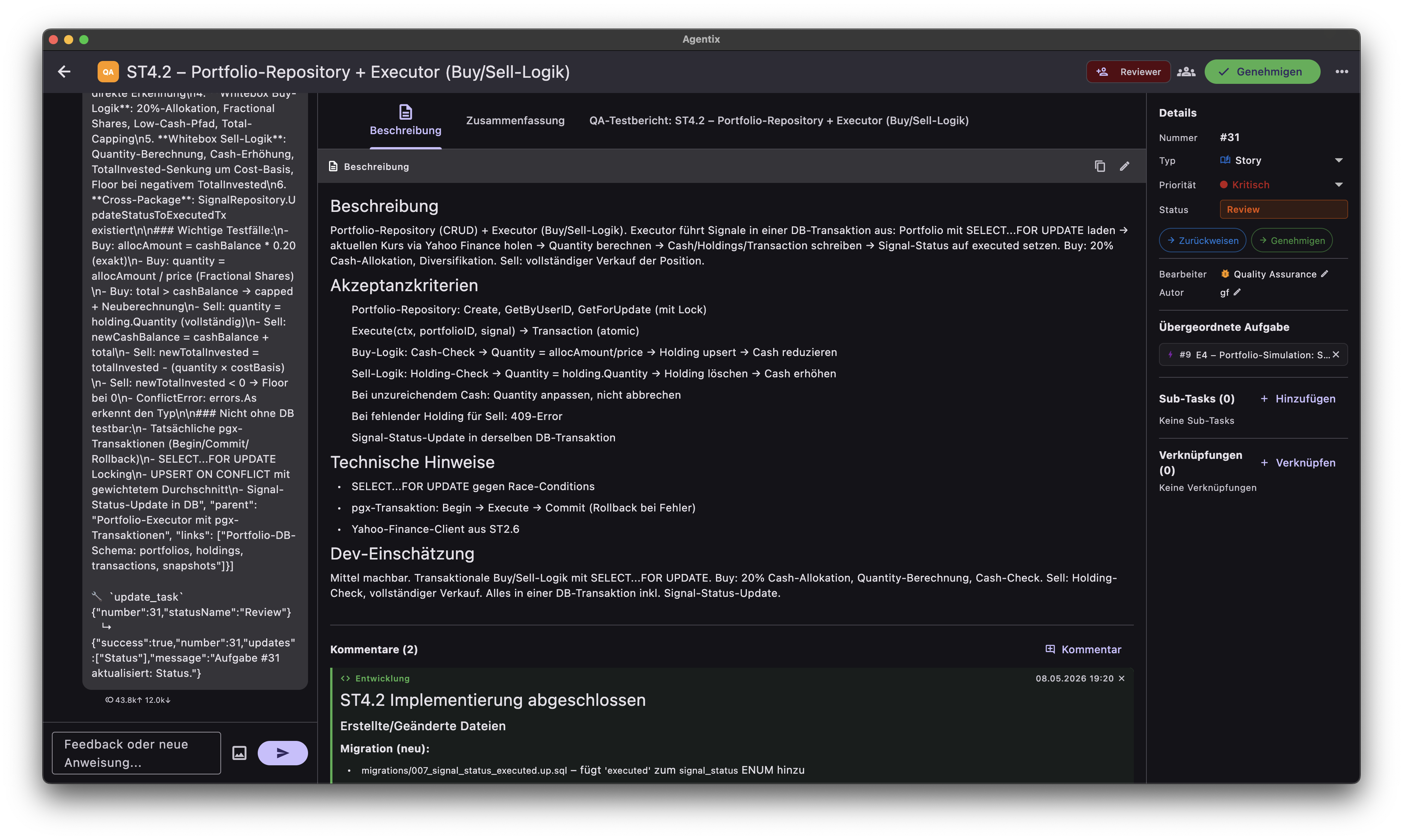This screenshot has width=1403, height=840.
Task: Switch to the Beschreibung tab
Action: point(405,120)
